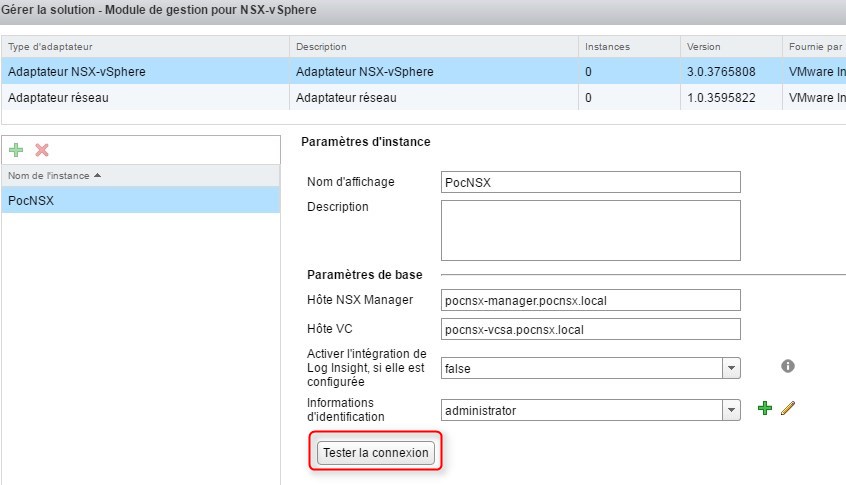846x485 pixels.
Task: Click the info icon beside Log Insight
Action: (787, 366)
